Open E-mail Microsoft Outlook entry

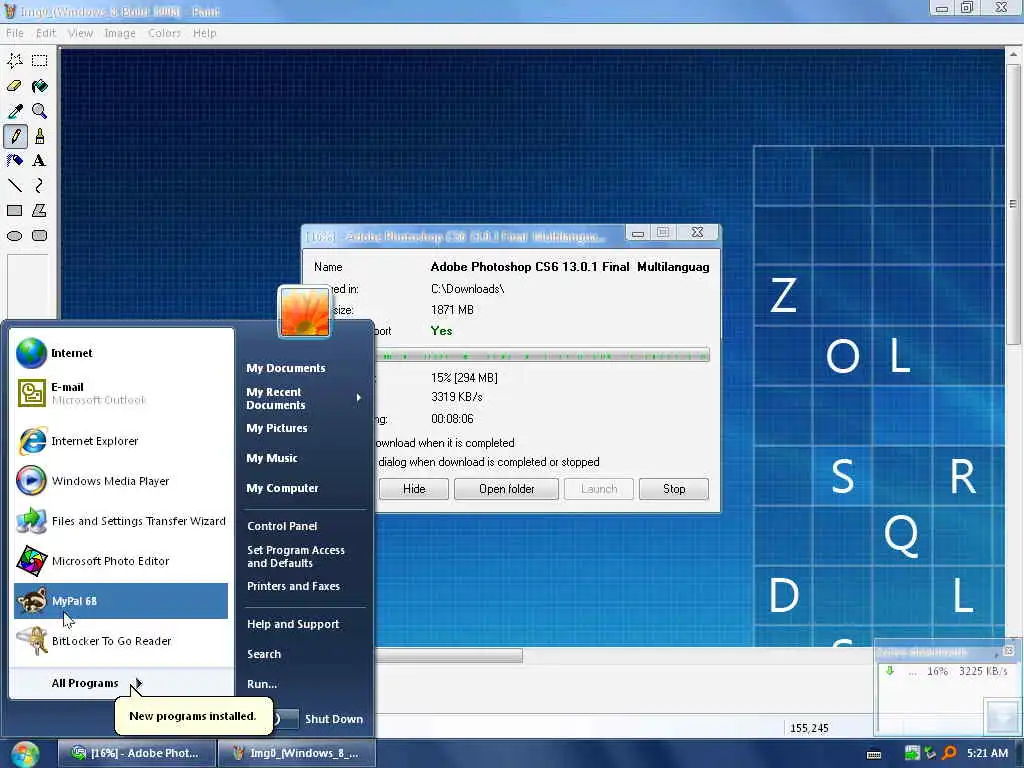coord(121,393)
